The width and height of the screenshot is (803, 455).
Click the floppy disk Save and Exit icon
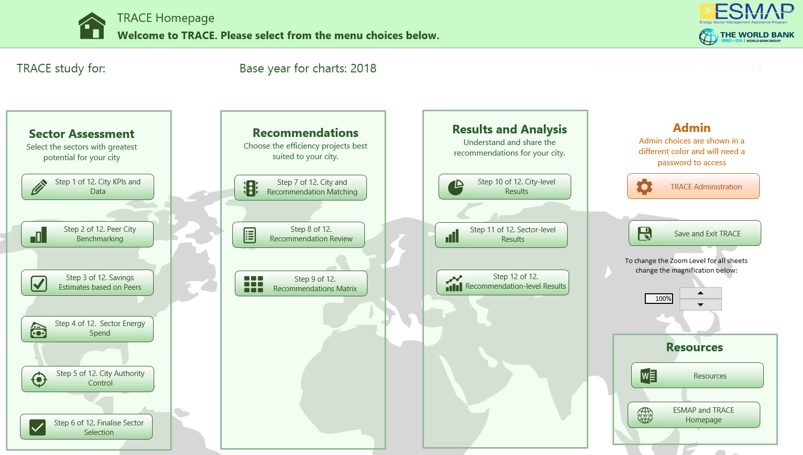(x=645, y=234)
